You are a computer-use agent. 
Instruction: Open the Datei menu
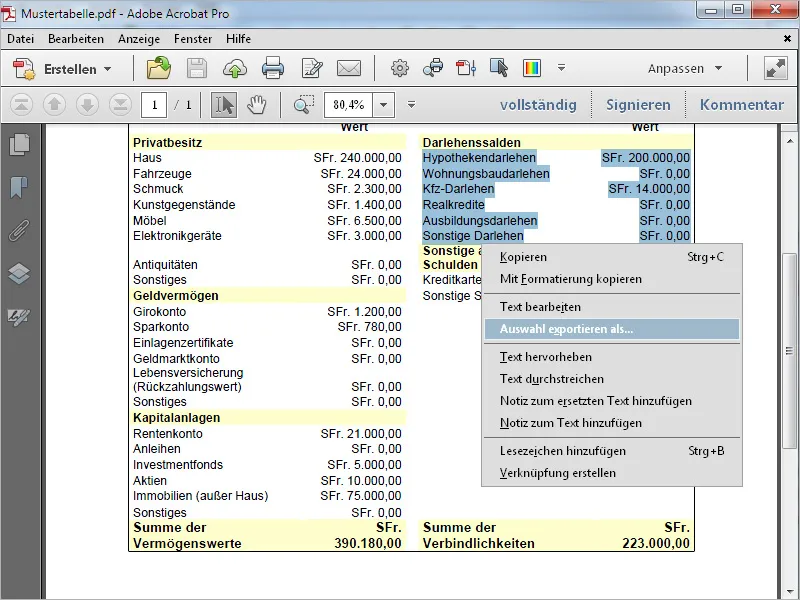20,39
